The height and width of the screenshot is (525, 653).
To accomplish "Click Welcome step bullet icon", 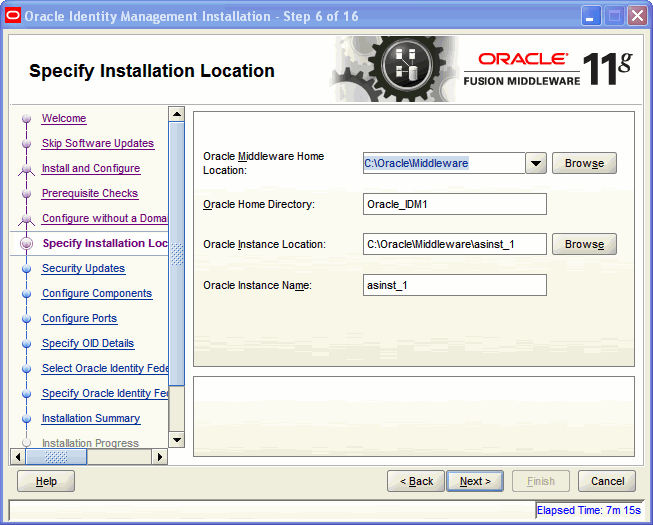I will (27, 119).
